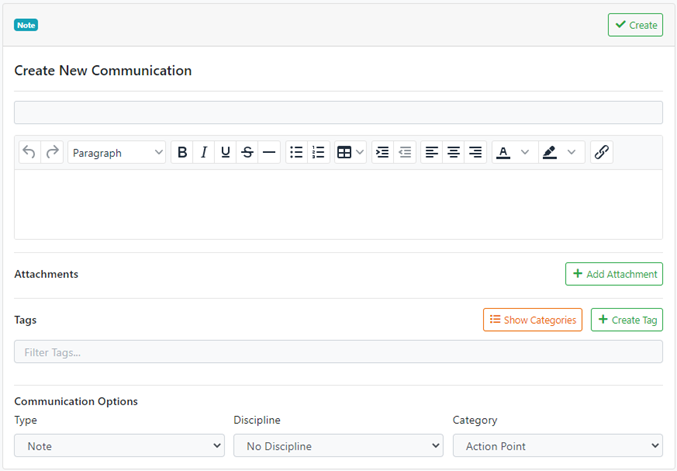Open the Paragraph style dropdown
The image size is (677, 471).
pos(117,153)
